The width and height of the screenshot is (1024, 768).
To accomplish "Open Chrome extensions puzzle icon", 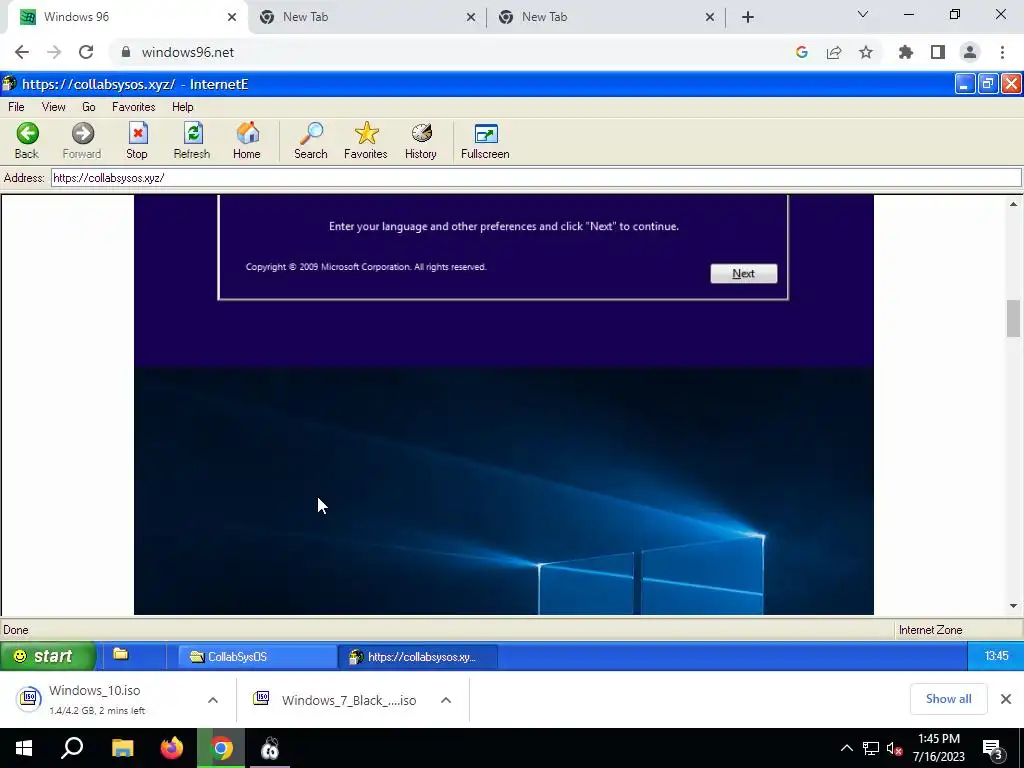I will [x=906, y=52].
